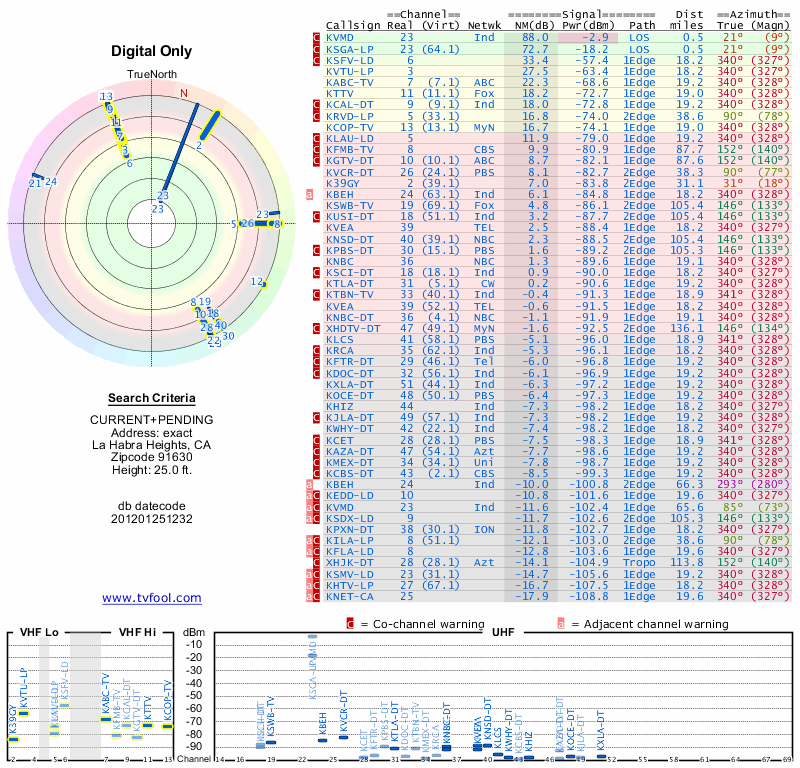Click co-channel warning marker beside KPBS-DT row
This screenshot has width=800, height=768.
pos(316,251)
